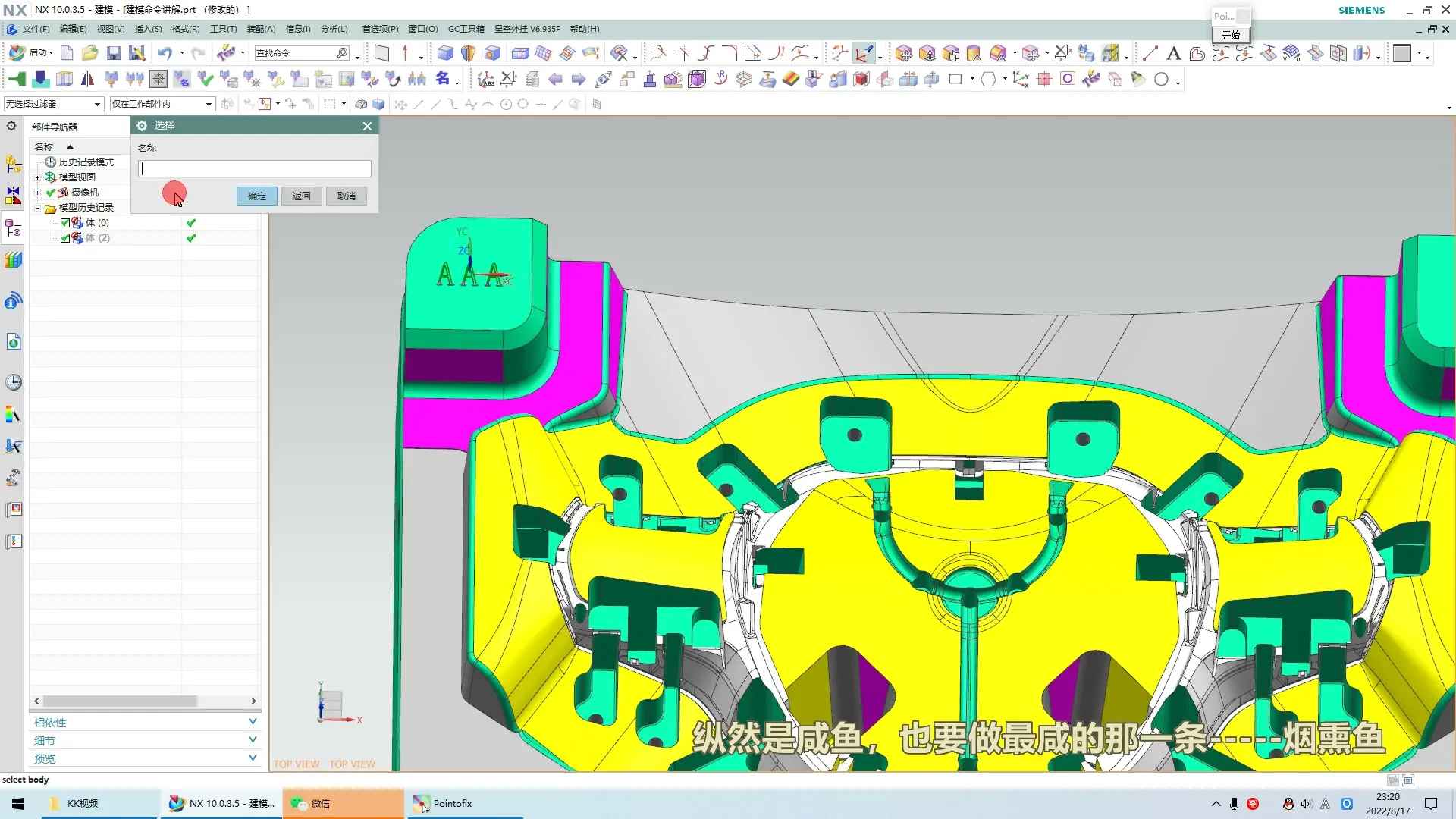1456x819 pixels.
Task: Toggle the 摄像机 camera check mark
Action: (51, 193)
